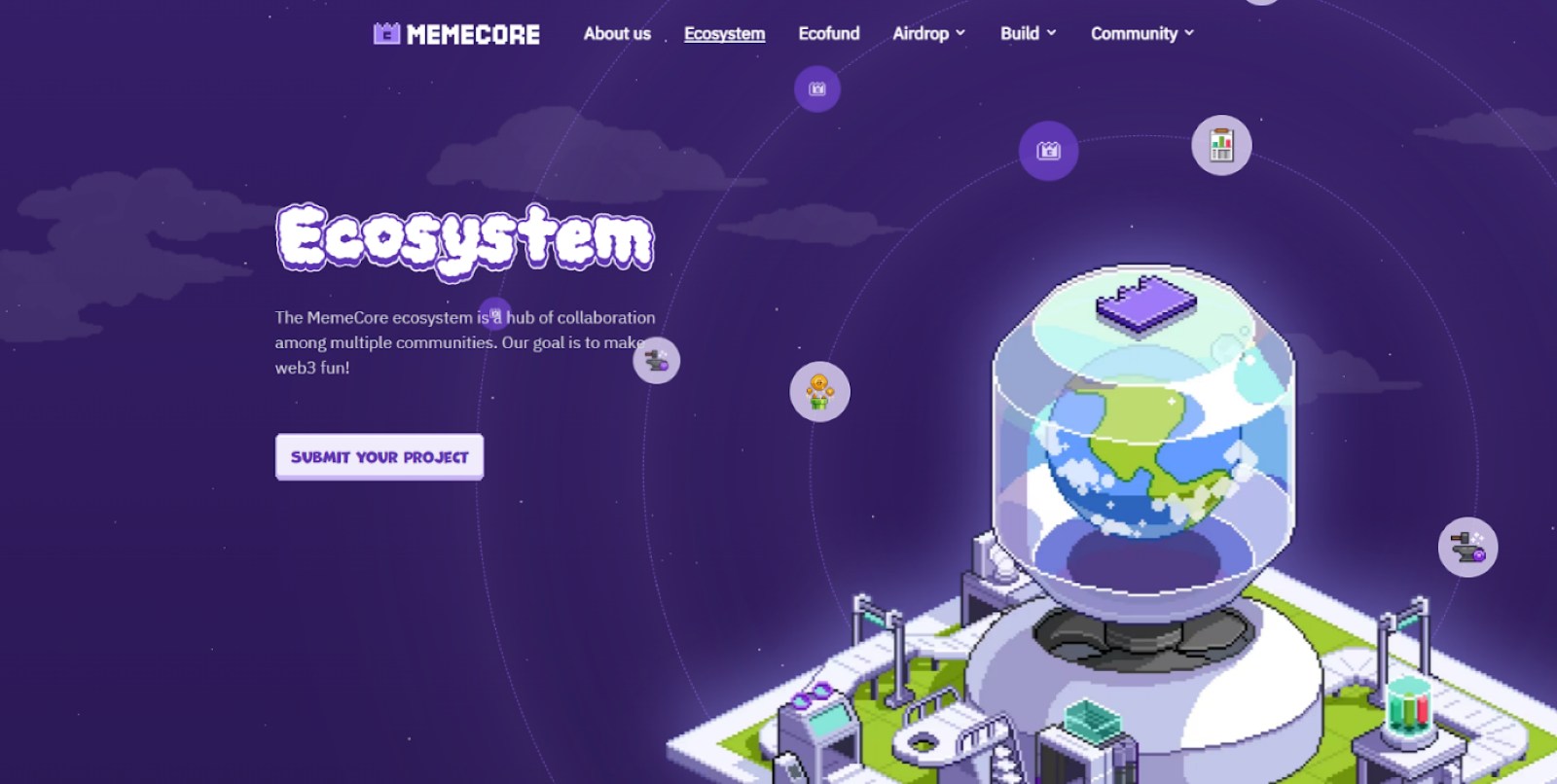Click the Submit Your Project button
Viewport: 1557px width, 784px height.
[x=380, y=456]
